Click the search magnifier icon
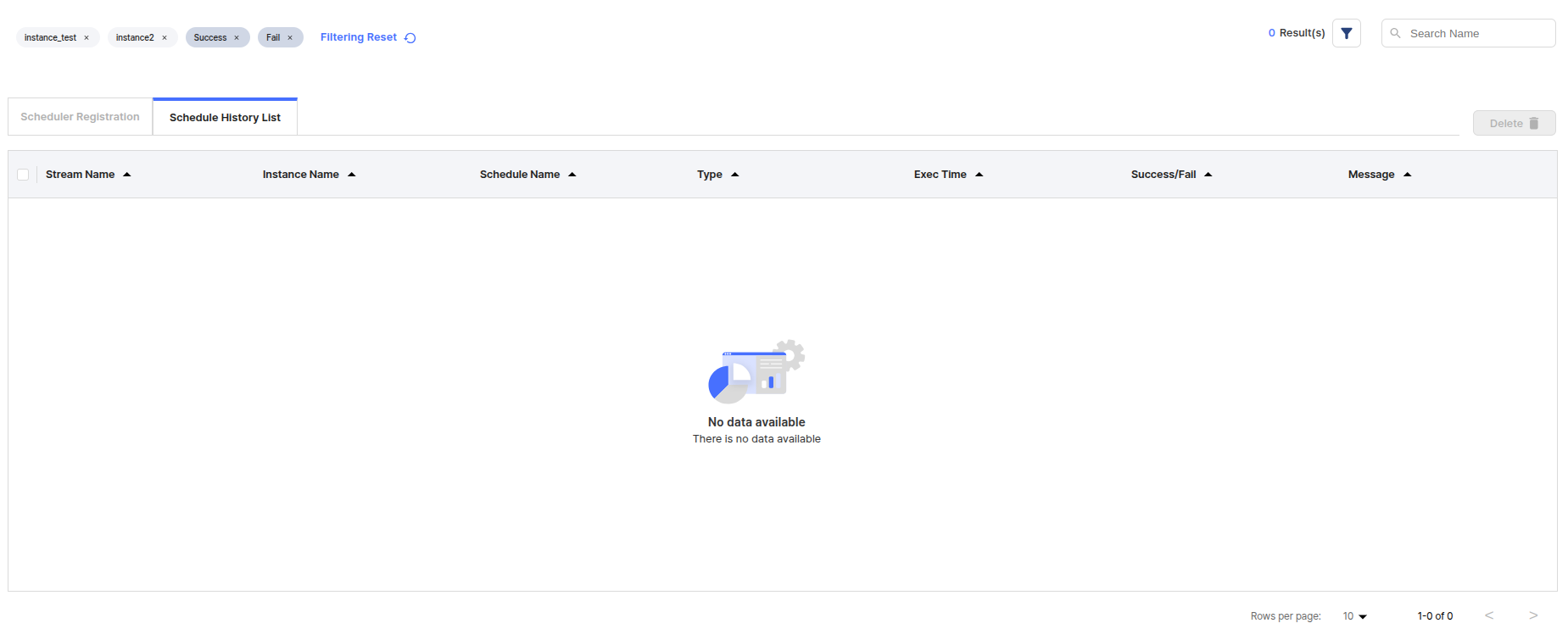This screenshot has height=640, width=1568. tap(1395, 33)
